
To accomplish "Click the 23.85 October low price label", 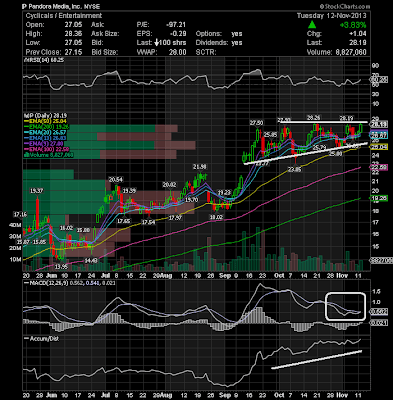I will tap(294, 169).
